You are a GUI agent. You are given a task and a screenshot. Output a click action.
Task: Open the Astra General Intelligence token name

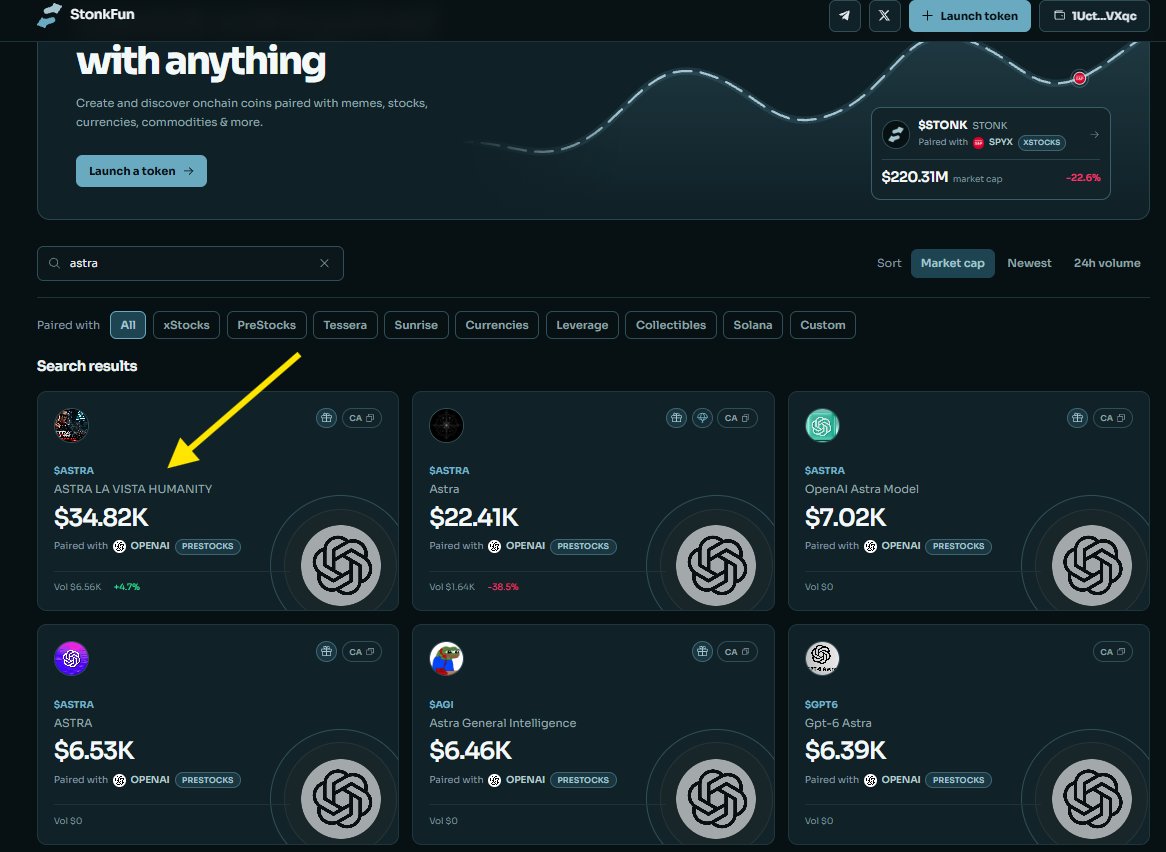tap(503, 723)
